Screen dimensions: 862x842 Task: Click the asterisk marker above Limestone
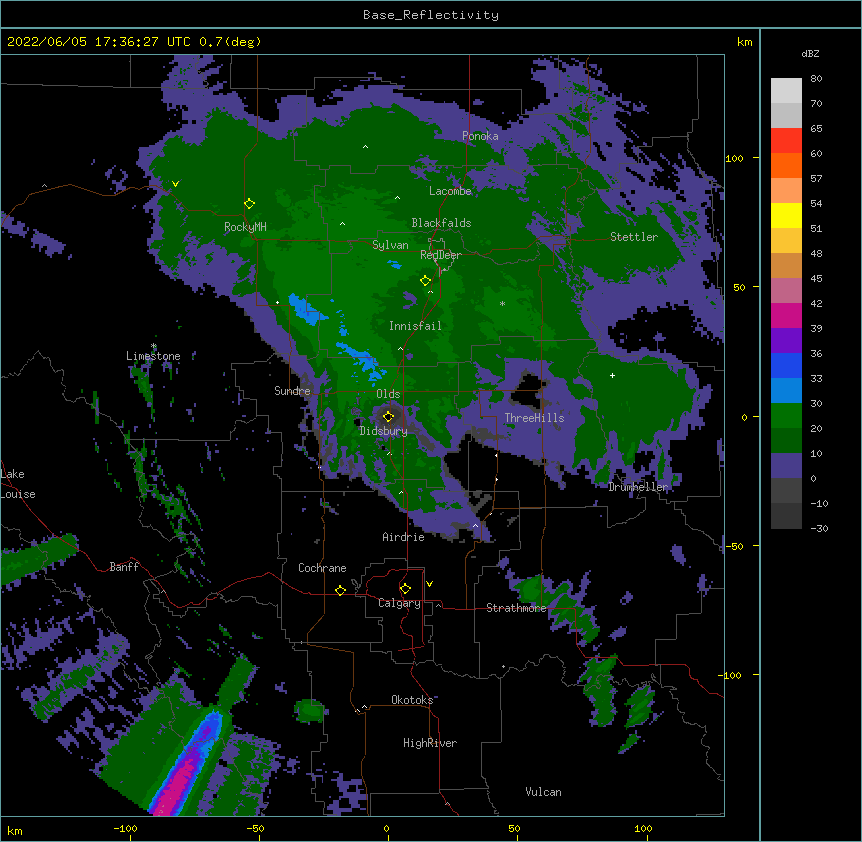[153, 346]
